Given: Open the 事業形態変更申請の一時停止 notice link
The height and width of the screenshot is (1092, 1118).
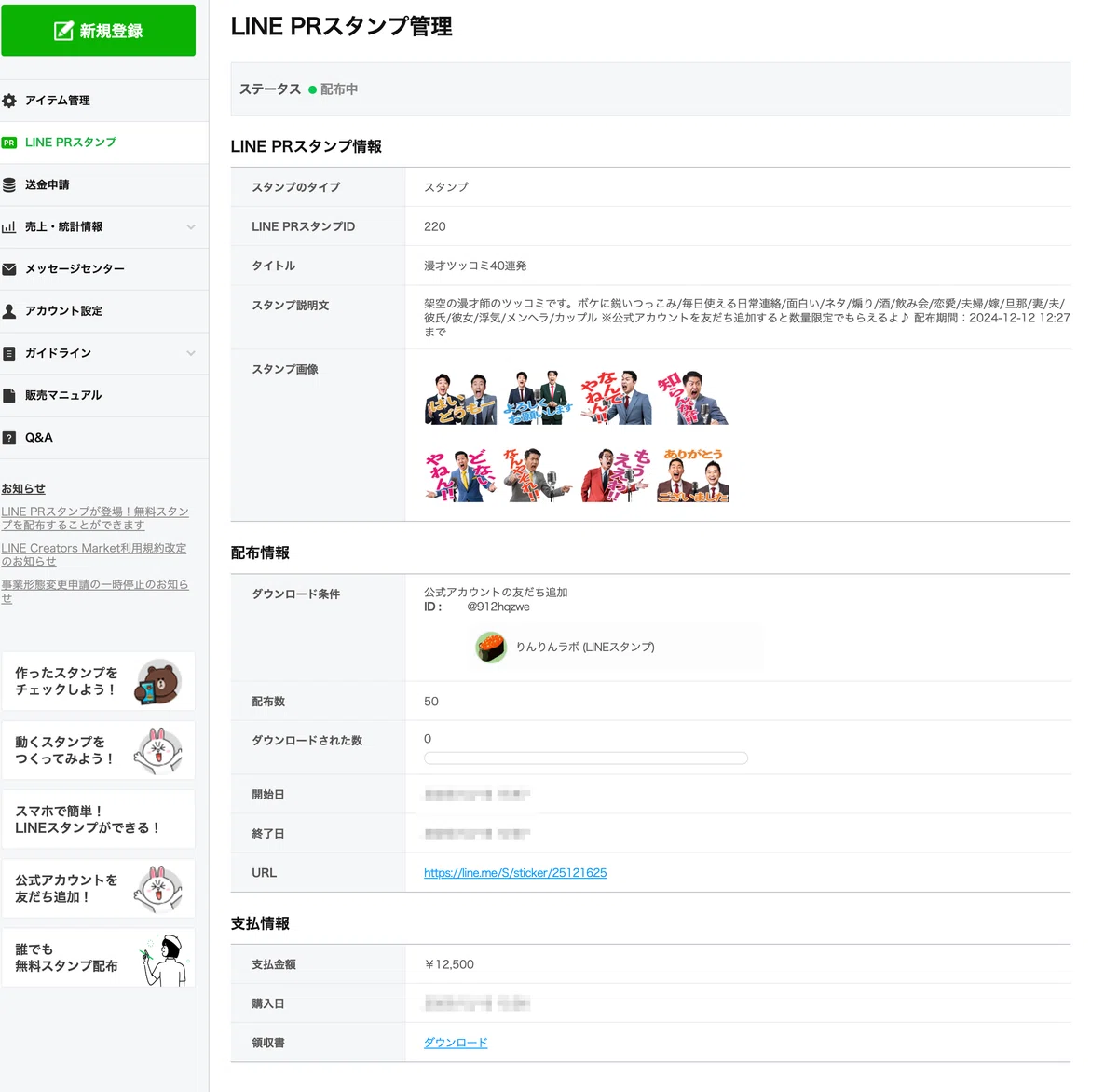Looking at the screenshot, I should pyautogui.click(x=95, y=591).
